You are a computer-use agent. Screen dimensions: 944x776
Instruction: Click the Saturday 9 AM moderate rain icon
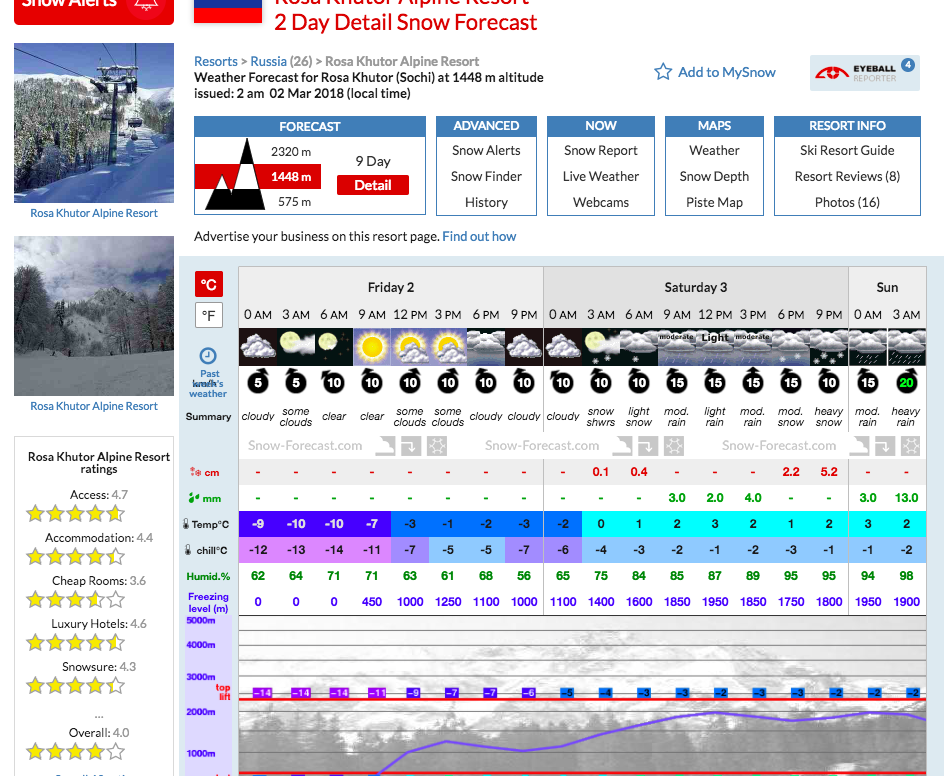(x=677, y=347)
